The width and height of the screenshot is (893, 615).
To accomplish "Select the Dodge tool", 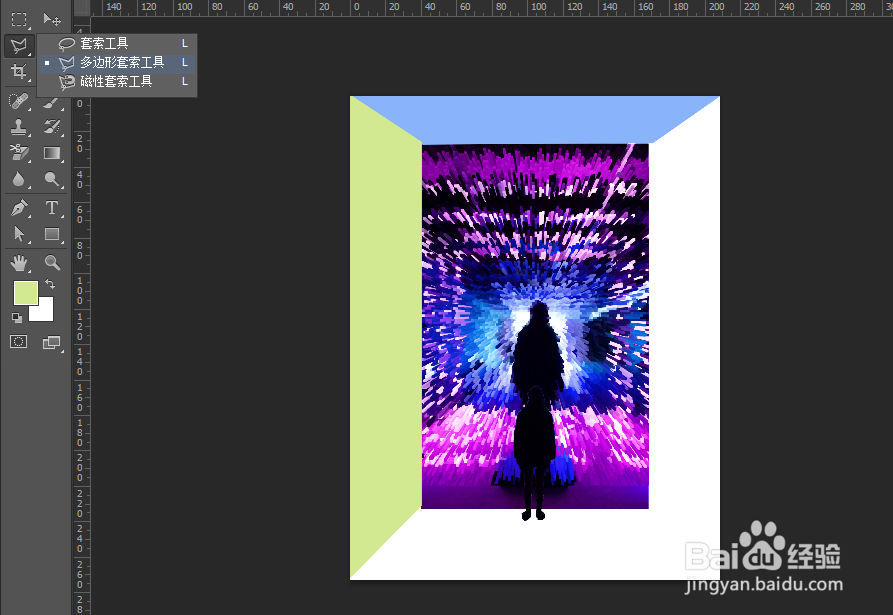I will coord(52,179).
